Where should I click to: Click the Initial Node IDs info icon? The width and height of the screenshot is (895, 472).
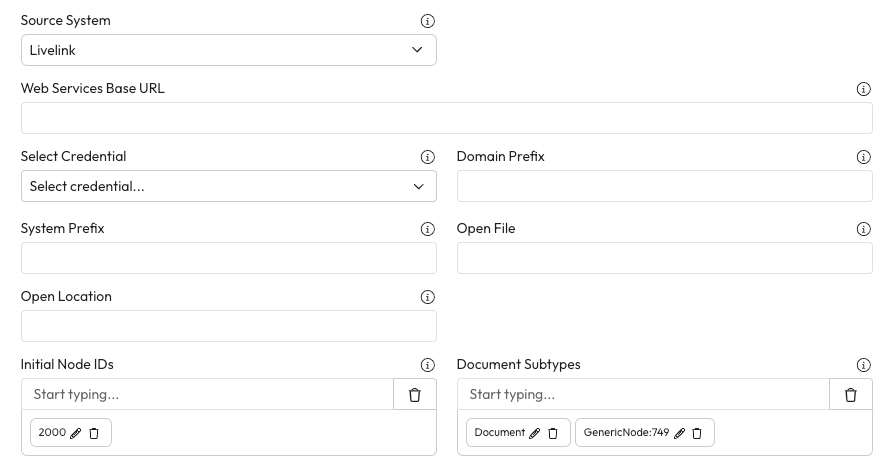click(x=428, y=365)
